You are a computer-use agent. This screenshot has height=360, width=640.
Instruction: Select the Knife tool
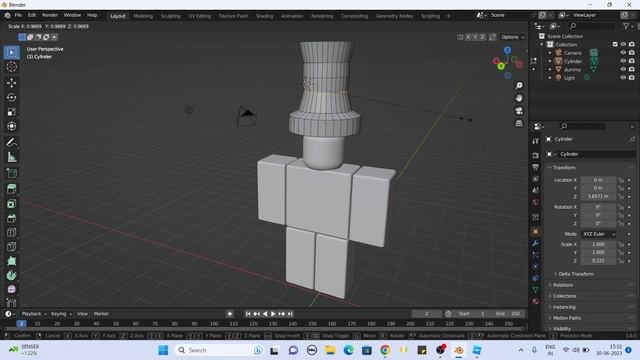[11, 247]
